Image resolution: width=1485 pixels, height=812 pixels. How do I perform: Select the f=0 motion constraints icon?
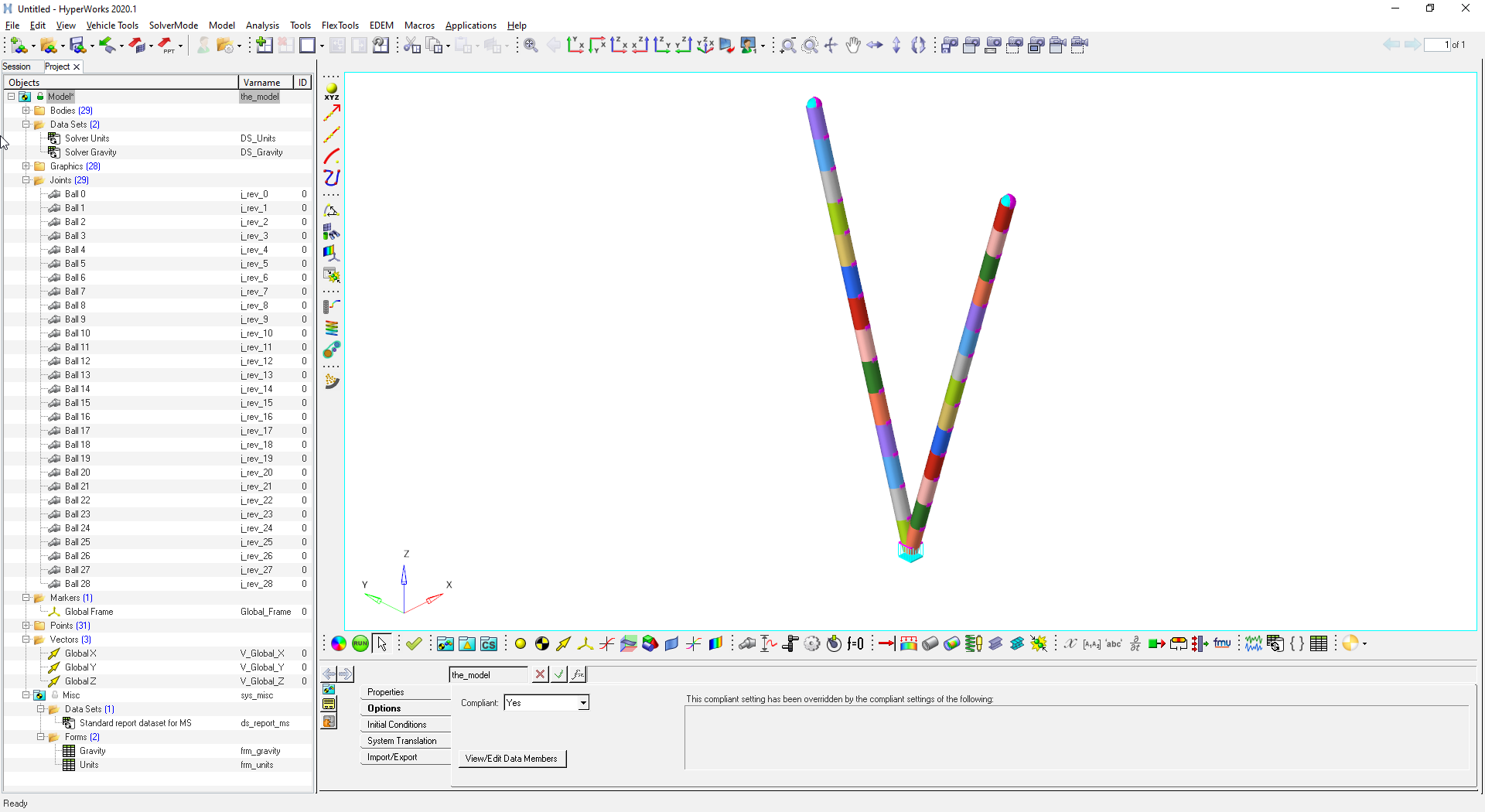tap(855, 643)
